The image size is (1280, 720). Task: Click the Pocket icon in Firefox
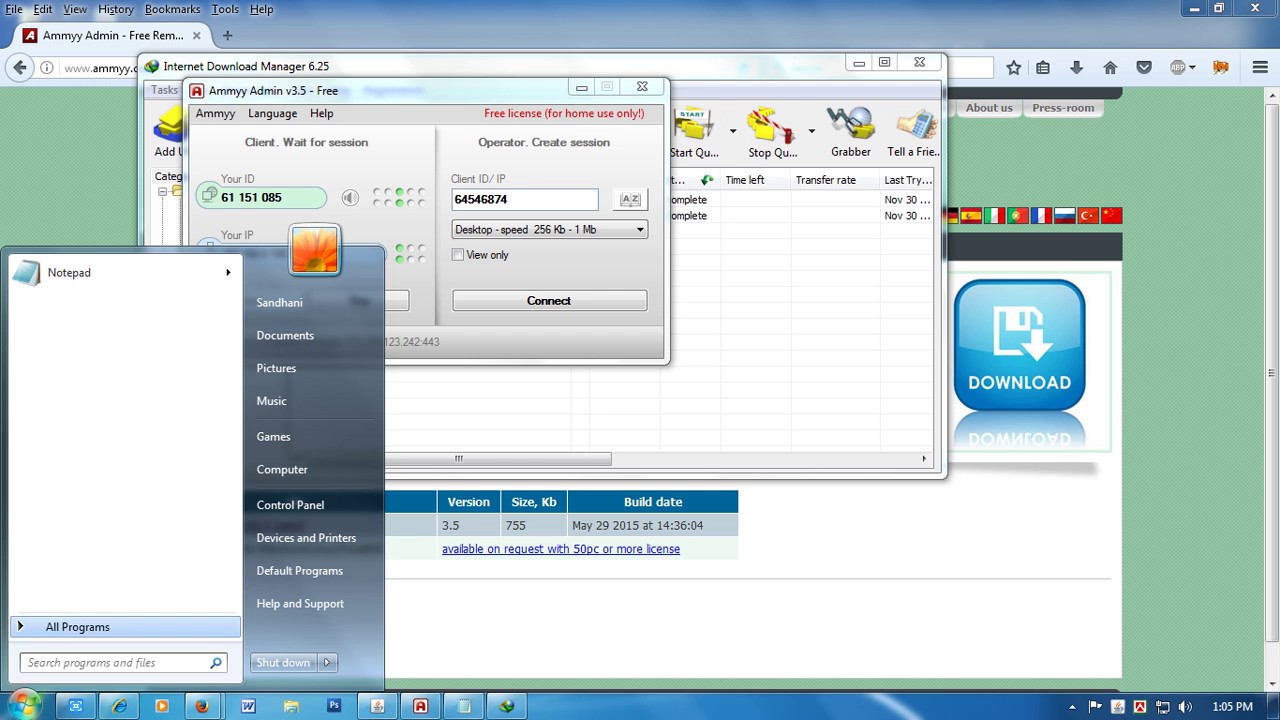(1144, 67)
